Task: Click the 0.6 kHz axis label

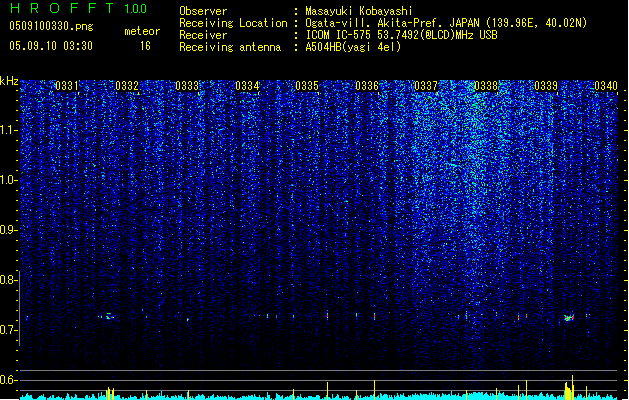Action: pyautogui.click(x=9, y=380)
